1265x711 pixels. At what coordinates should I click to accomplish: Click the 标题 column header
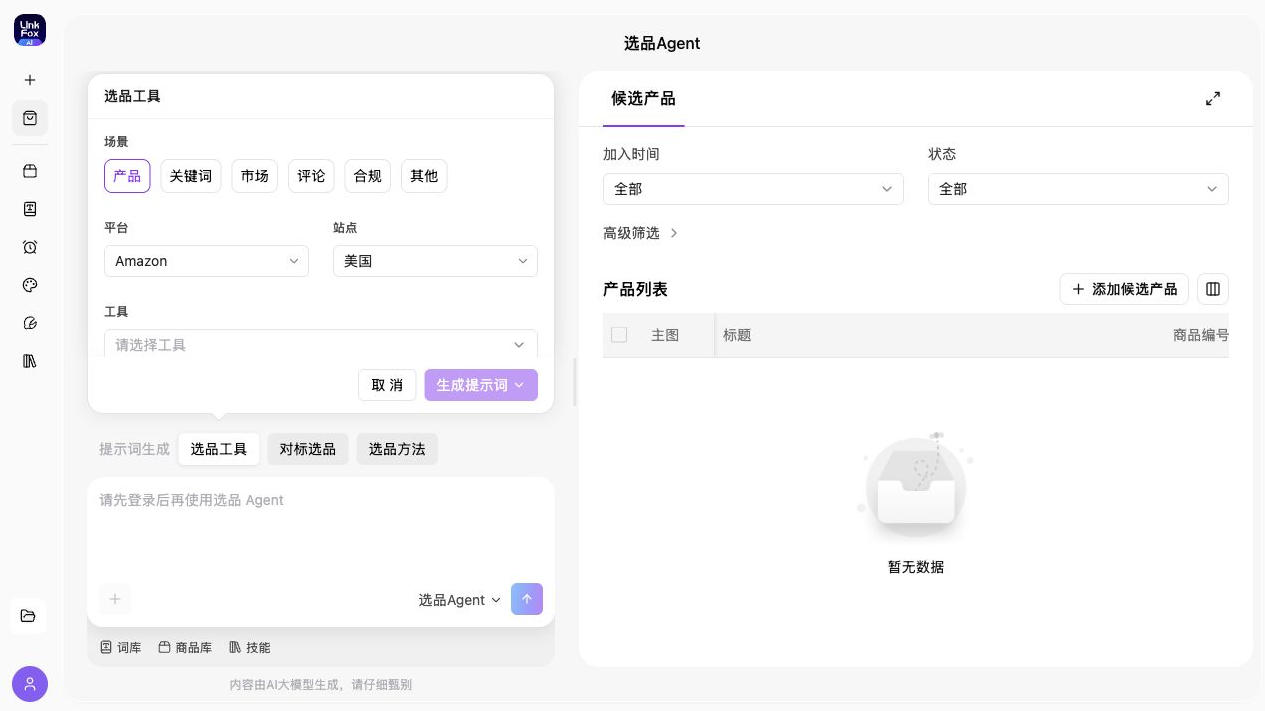click(737, 335)
